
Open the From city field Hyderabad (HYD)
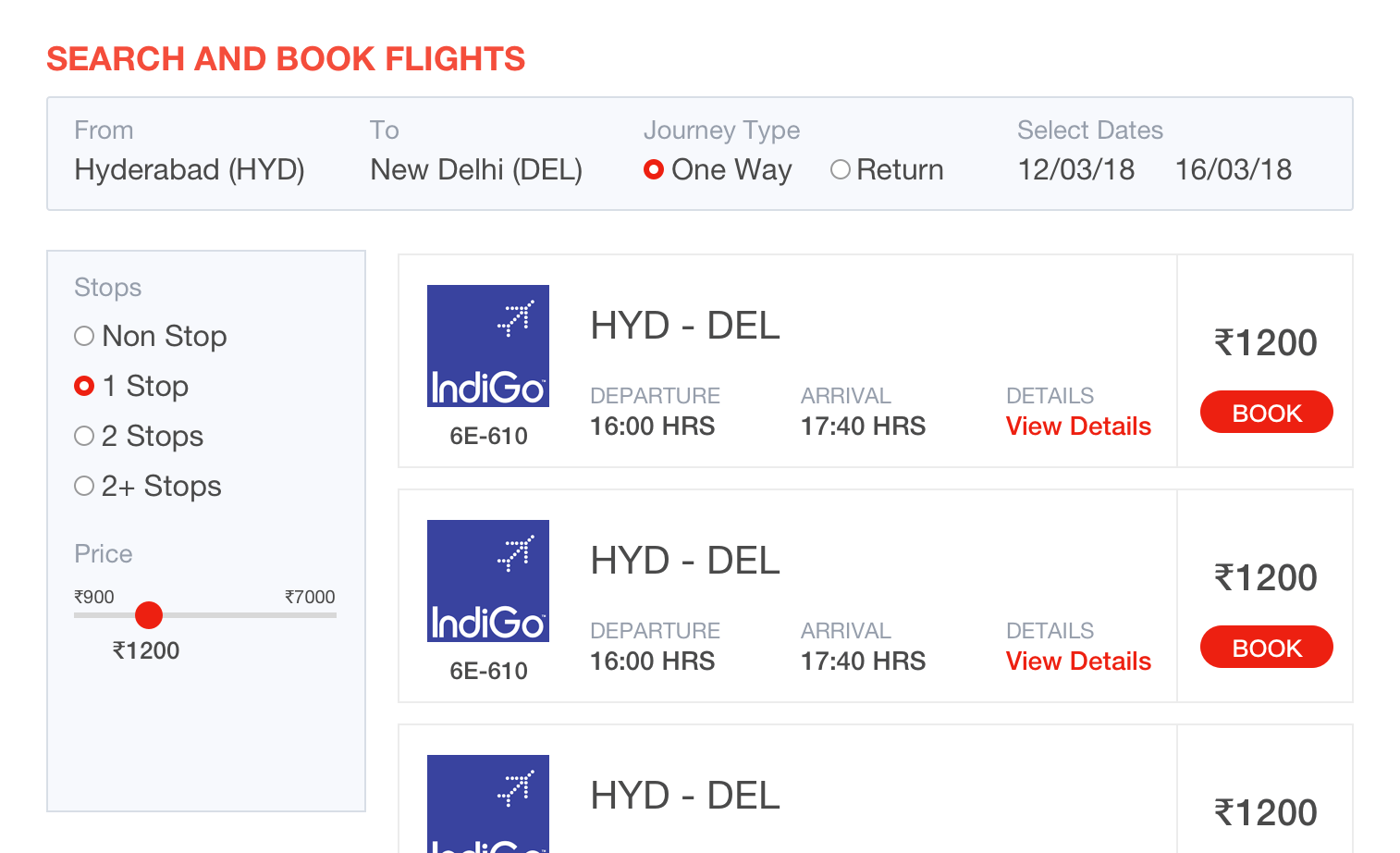click(x=190, y=170)
